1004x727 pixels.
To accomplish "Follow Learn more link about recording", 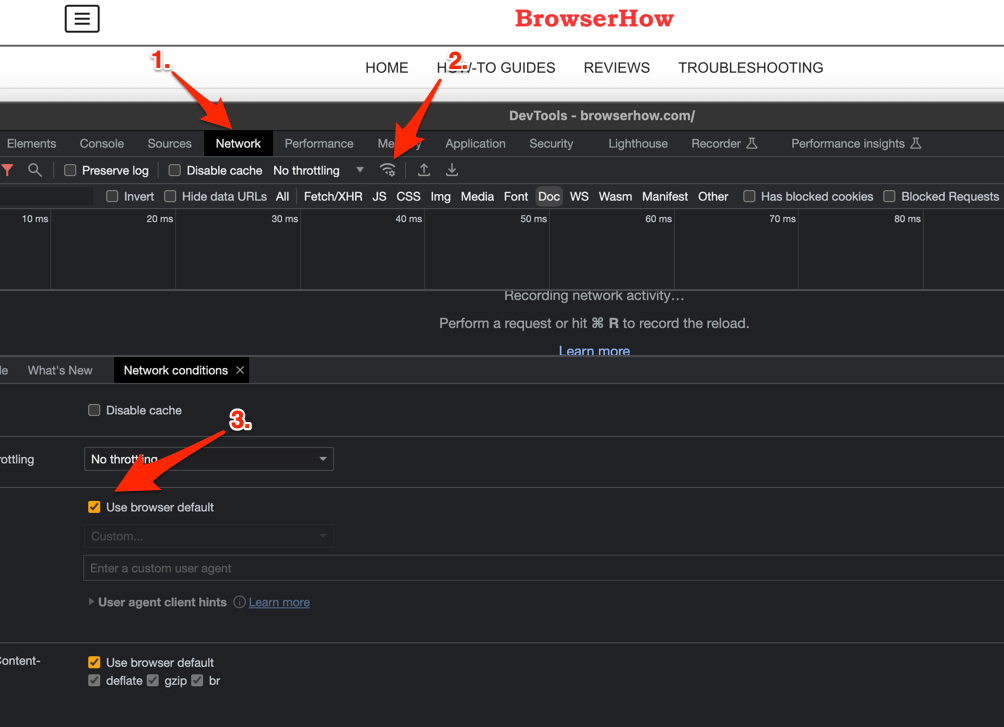I will (594, 350).
